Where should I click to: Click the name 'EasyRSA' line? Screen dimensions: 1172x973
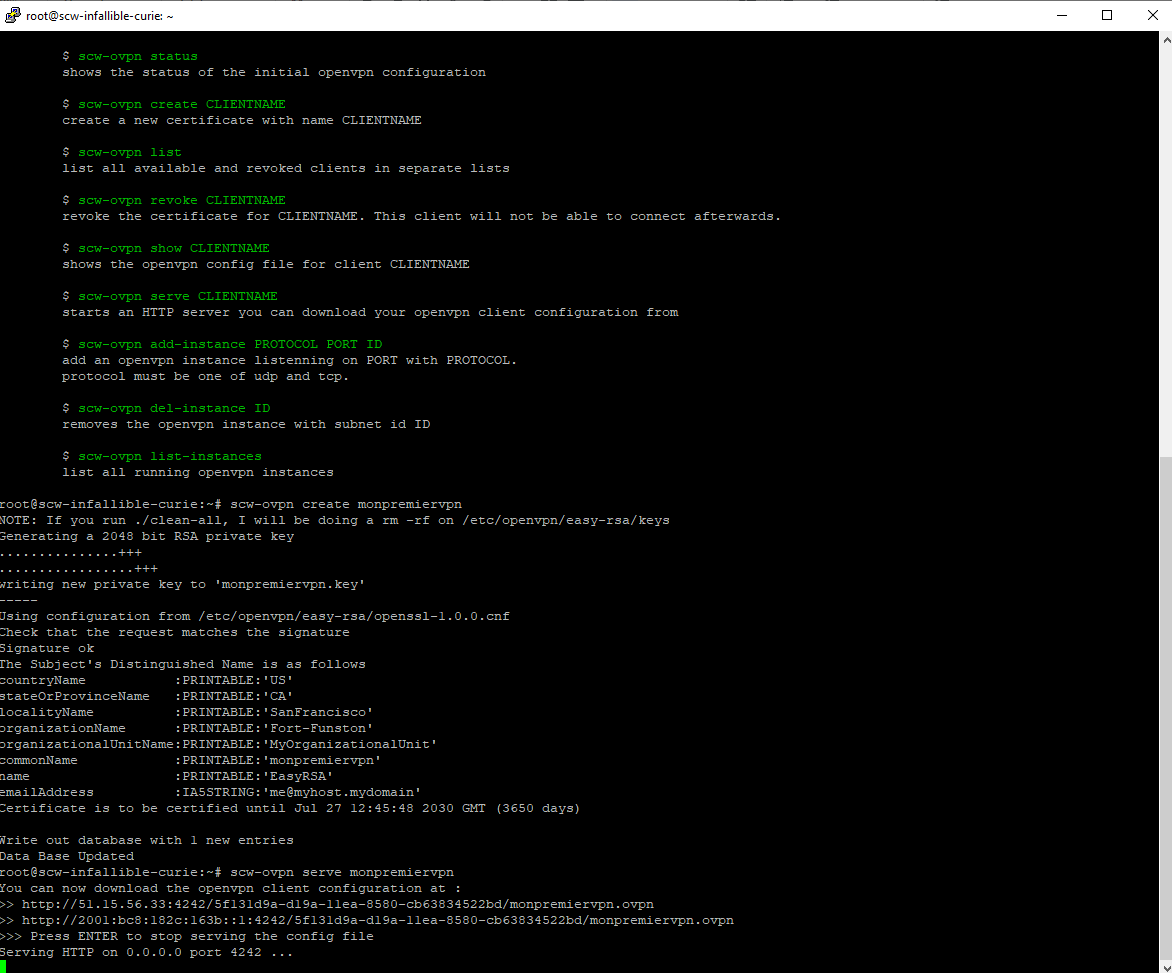(167, 776)
